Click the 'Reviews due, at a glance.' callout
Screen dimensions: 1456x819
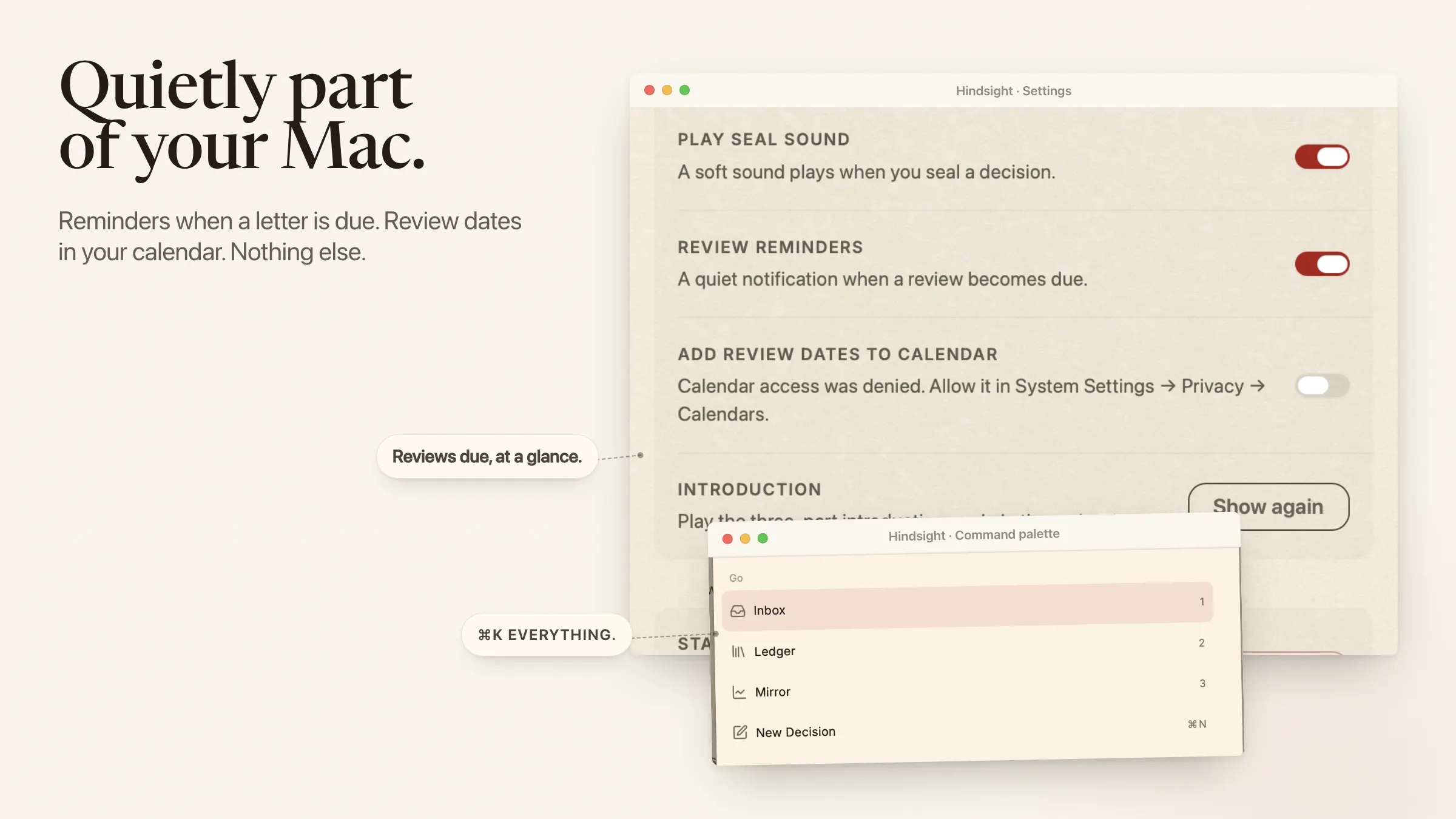click(x=487, y=456)
